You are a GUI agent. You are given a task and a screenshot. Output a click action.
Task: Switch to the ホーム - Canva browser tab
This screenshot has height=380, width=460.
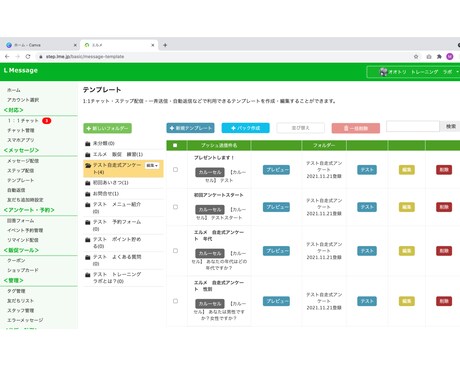click(40, 45)
